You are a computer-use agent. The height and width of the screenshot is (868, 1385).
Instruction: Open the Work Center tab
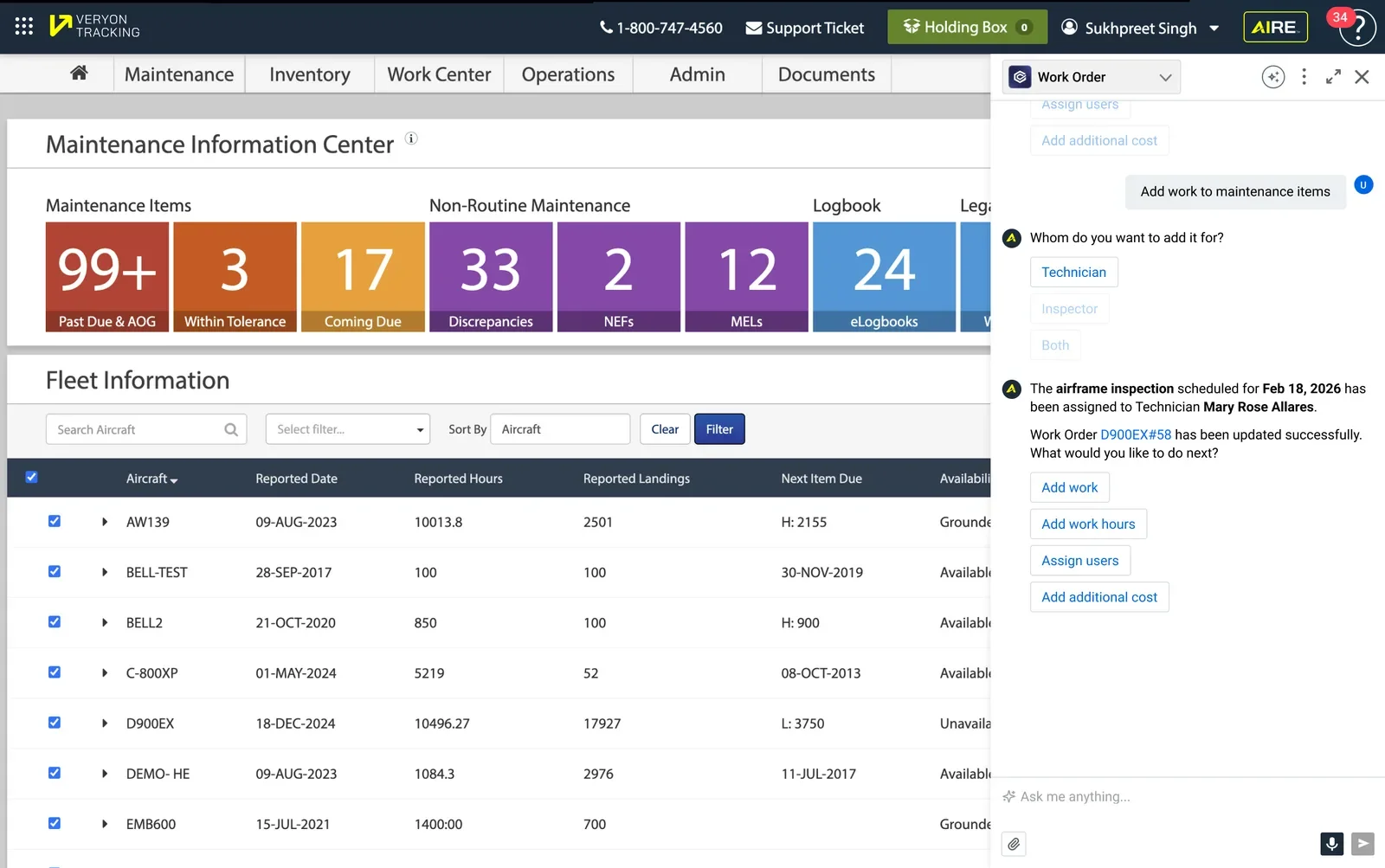439,74
